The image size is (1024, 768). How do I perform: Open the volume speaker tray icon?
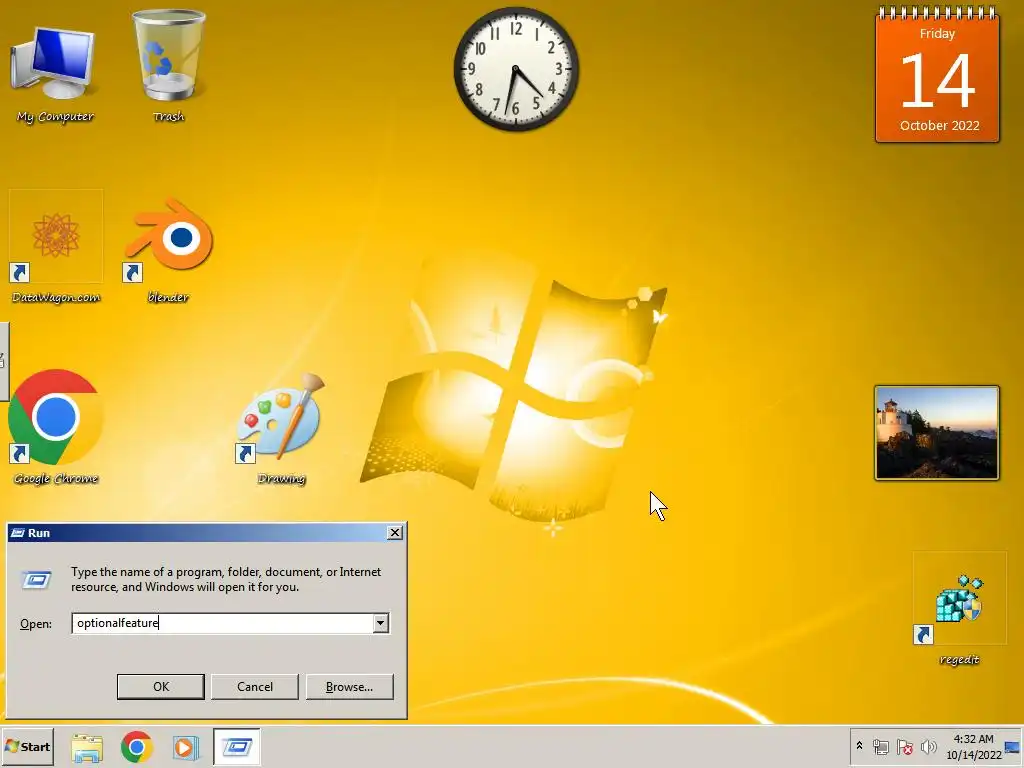pos(928,746)
